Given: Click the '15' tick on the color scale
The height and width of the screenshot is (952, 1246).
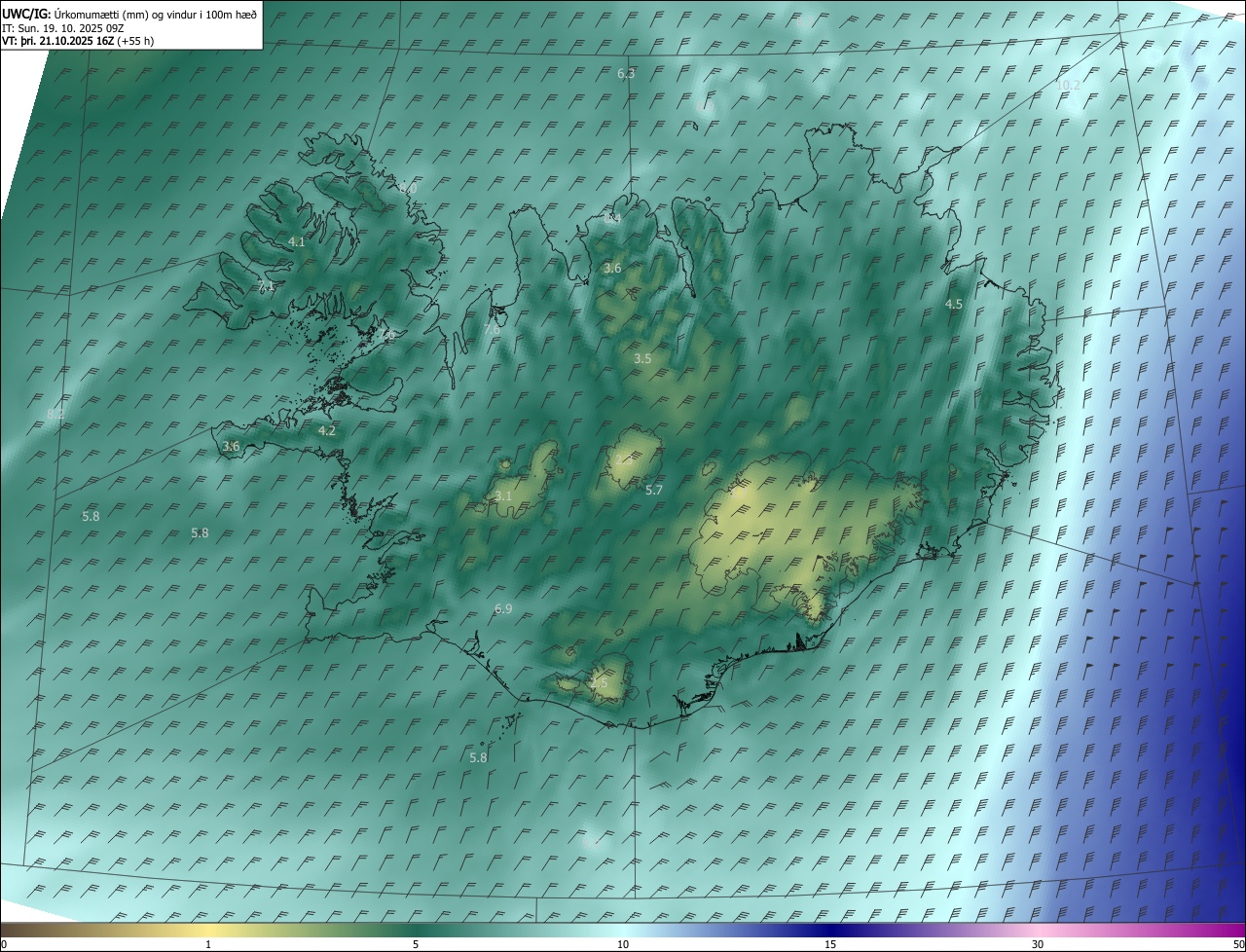Looking at the screenshot, I should coord(830,944).
